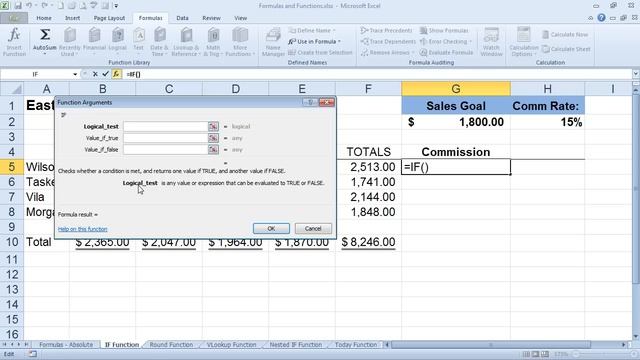Click the Select All corner button
This screenshot has height=360, width=640.
tap(12, 89)
